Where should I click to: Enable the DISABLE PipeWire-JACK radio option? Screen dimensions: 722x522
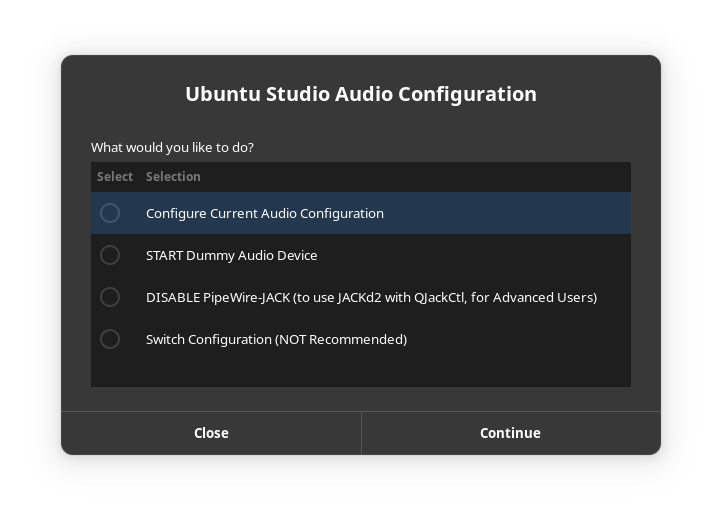tap(110, 297)
